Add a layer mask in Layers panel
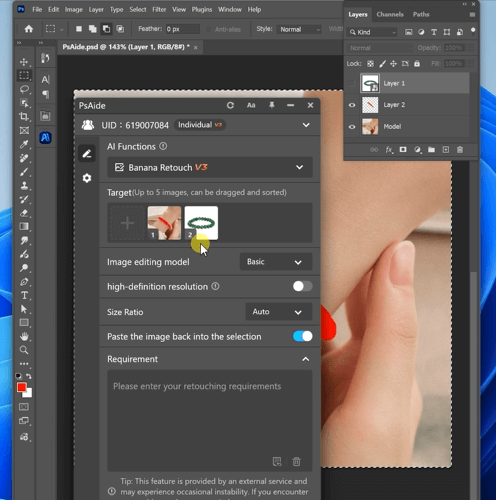 click(403, 150)
